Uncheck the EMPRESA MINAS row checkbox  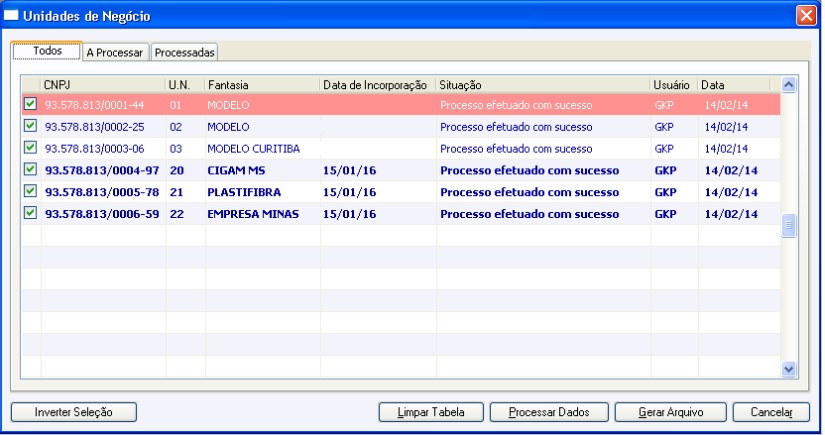pyautogui.click(x=31, y=213)
